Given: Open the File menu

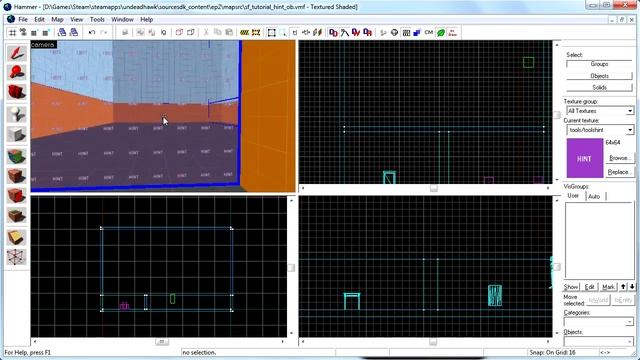Looking at the screenshot, I should (23, 19).
